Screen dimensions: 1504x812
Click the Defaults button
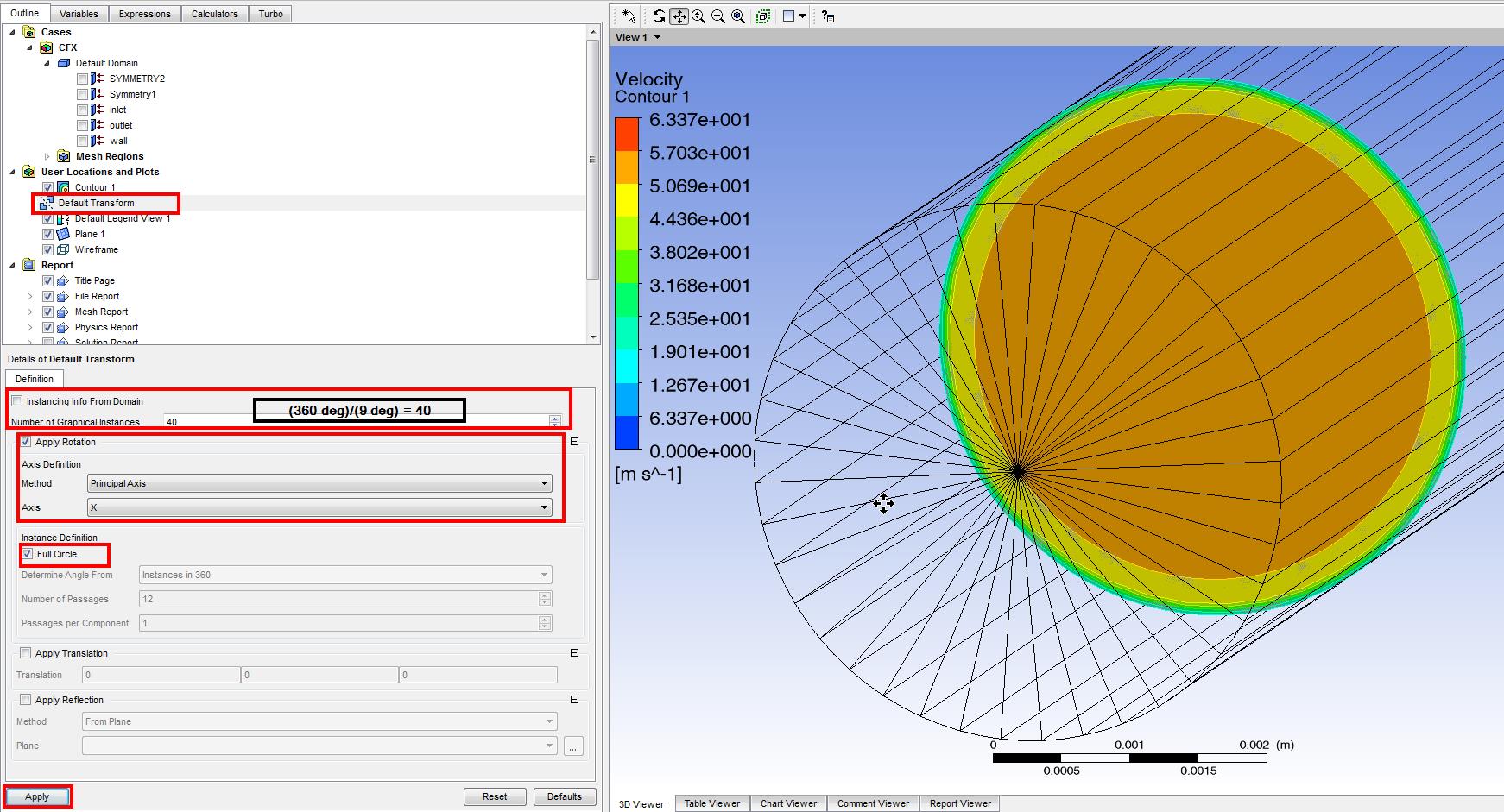coord(564,796)
